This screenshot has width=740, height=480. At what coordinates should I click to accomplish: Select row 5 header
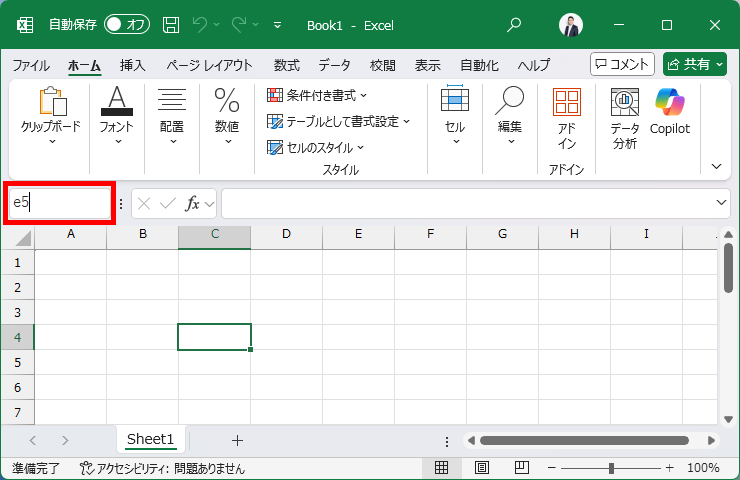pyautogui.click(x=17, y=362)
